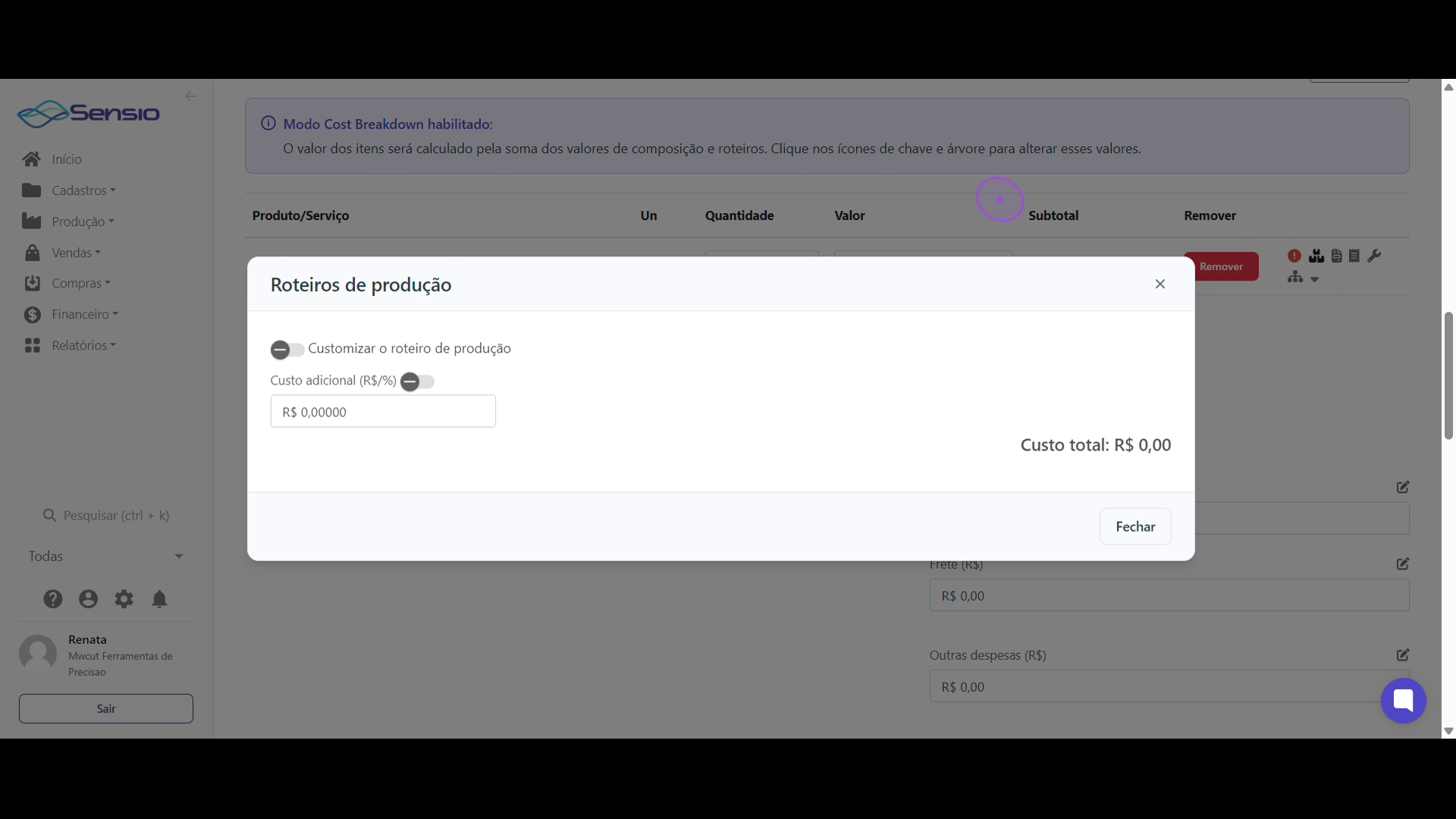Image resolution: width=1456 pixels, height=819 pixels.
Task: Open the user account icon
Action: pyautogui.click(x=88, y=599)
